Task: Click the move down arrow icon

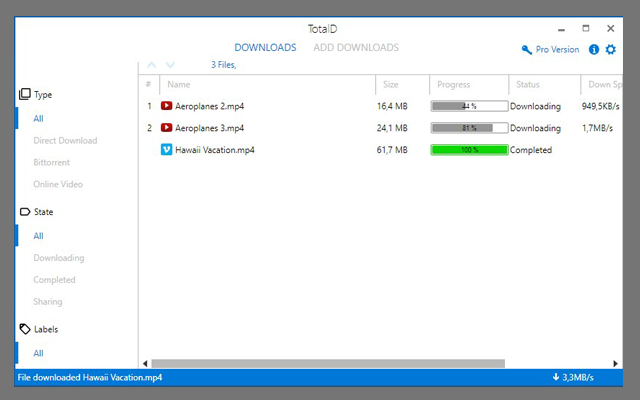Action: (170, 65)
